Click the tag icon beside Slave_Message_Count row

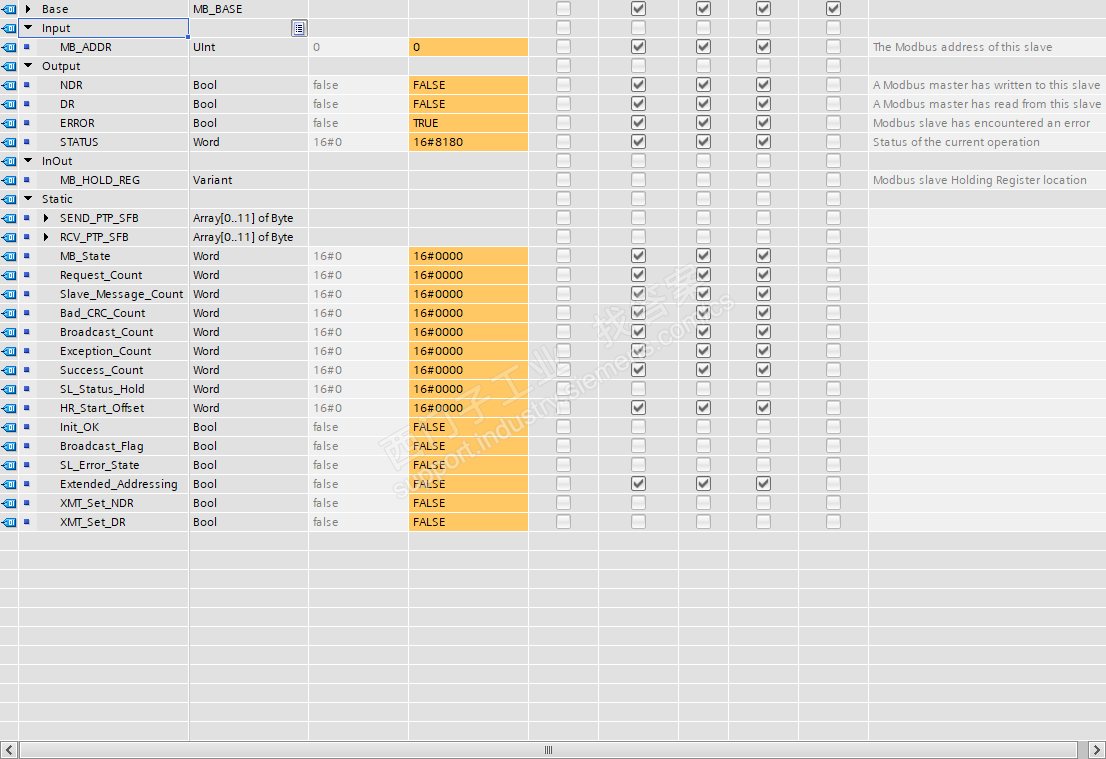coord(9,295)
